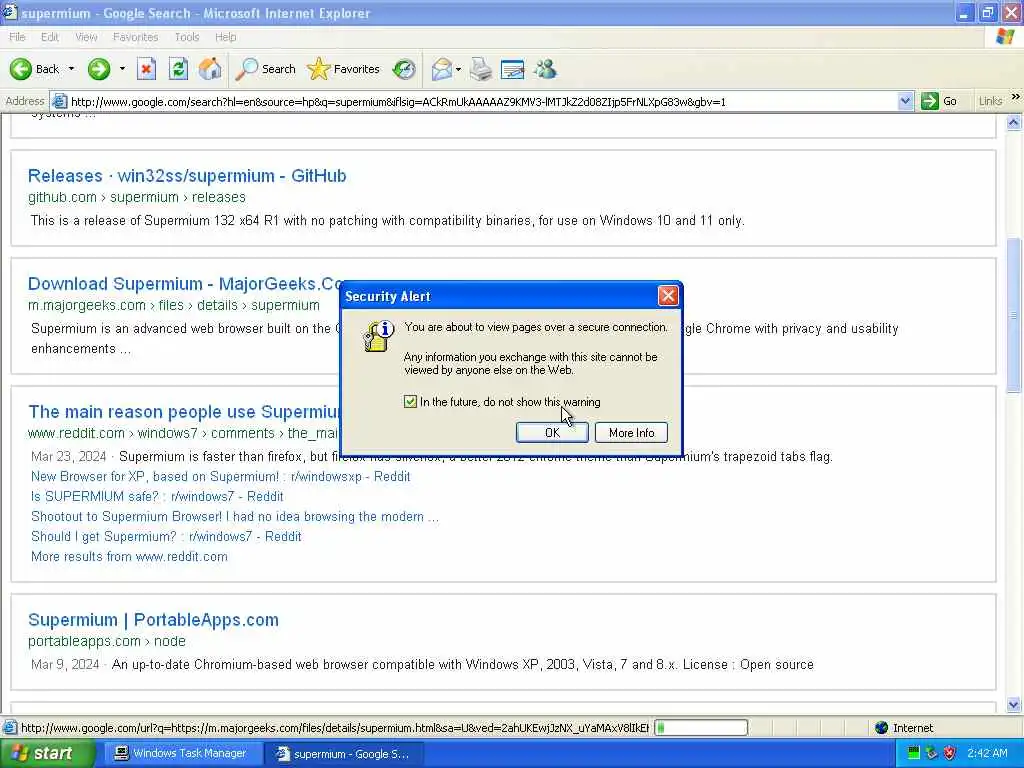The image size is (1024, 768).
Task: Open the Messenger people icon
Action: pos(545,69)
